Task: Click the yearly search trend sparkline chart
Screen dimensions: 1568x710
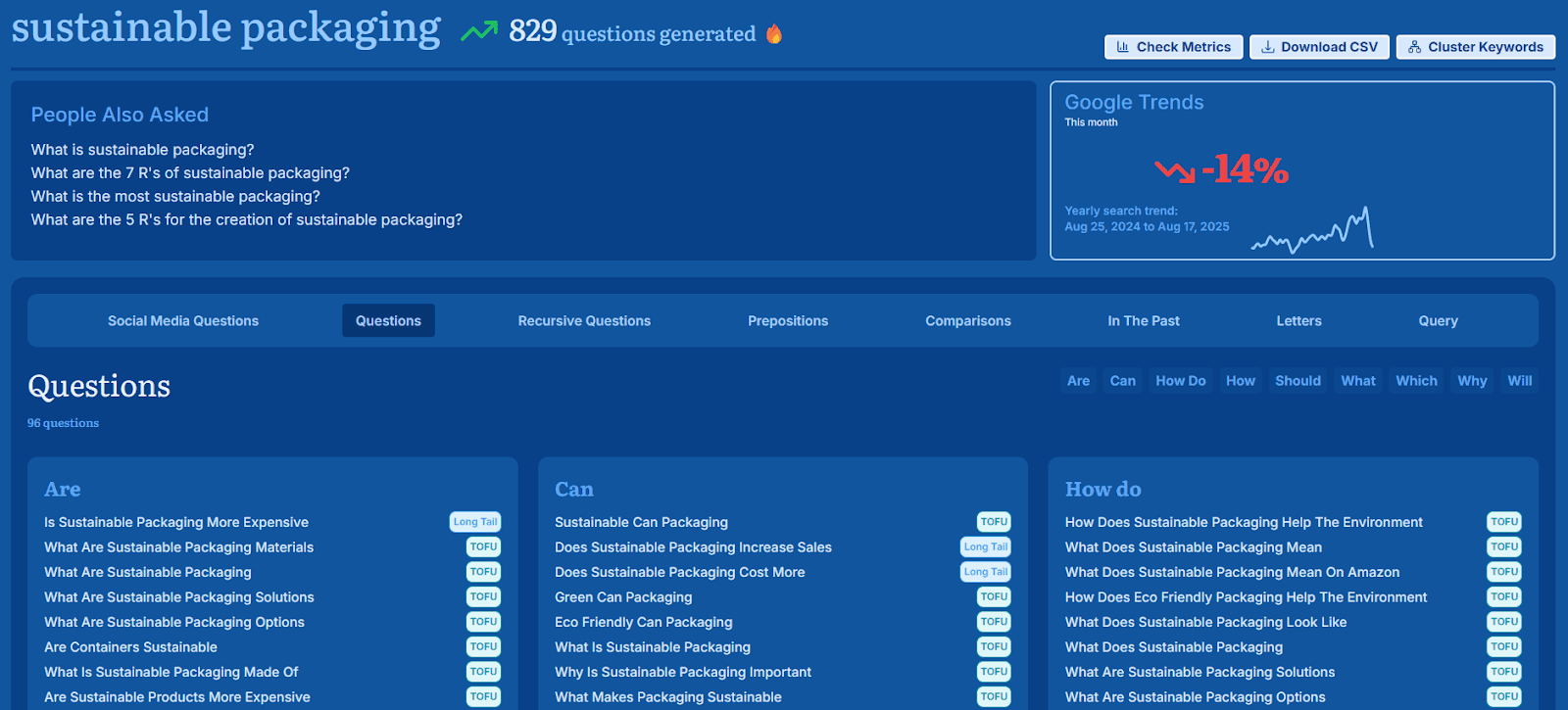Action: 1312,232
